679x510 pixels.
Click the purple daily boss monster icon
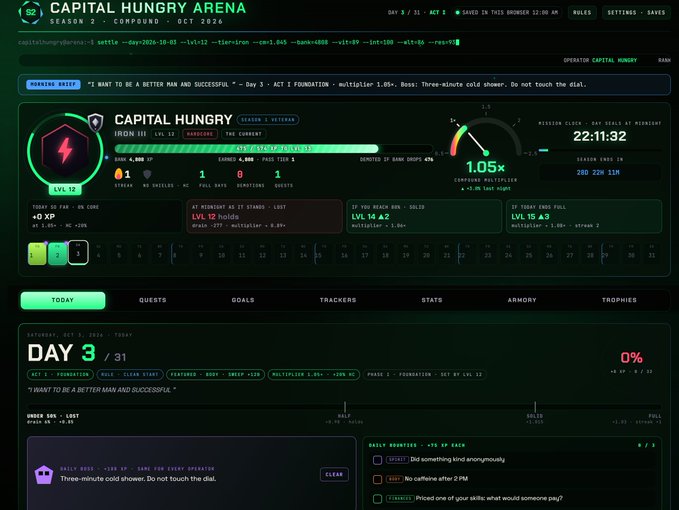pyautogui.click(x=44, y=475)
